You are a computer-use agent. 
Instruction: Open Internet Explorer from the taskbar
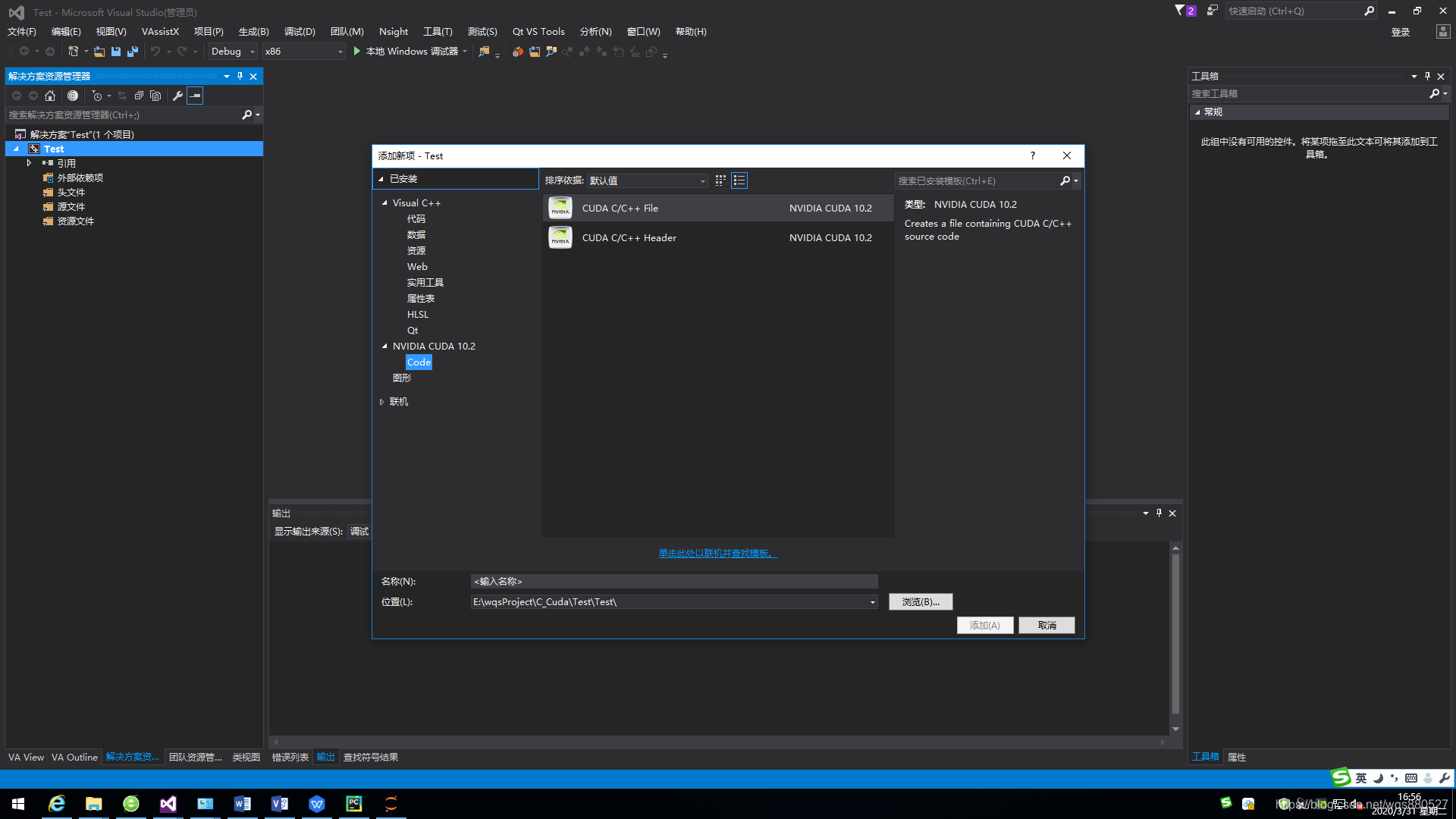tap(57, 803)
